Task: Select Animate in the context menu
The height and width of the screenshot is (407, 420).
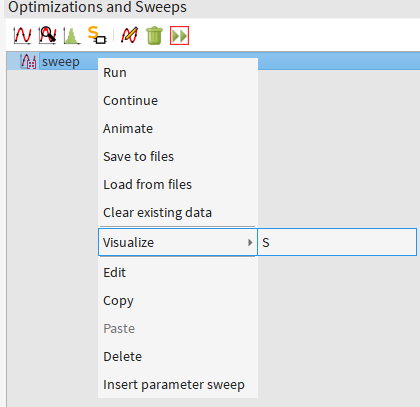Action: click(x=178, y=129)
